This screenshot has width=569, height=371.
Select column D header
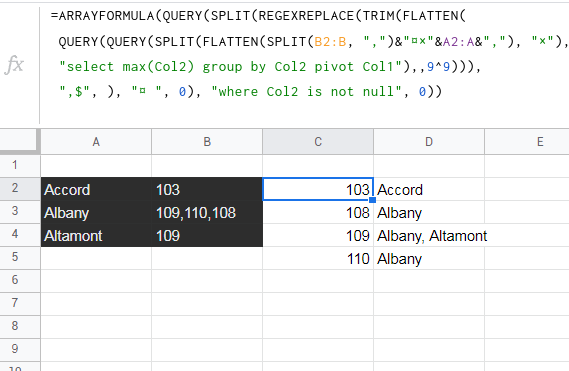(429, 142)
